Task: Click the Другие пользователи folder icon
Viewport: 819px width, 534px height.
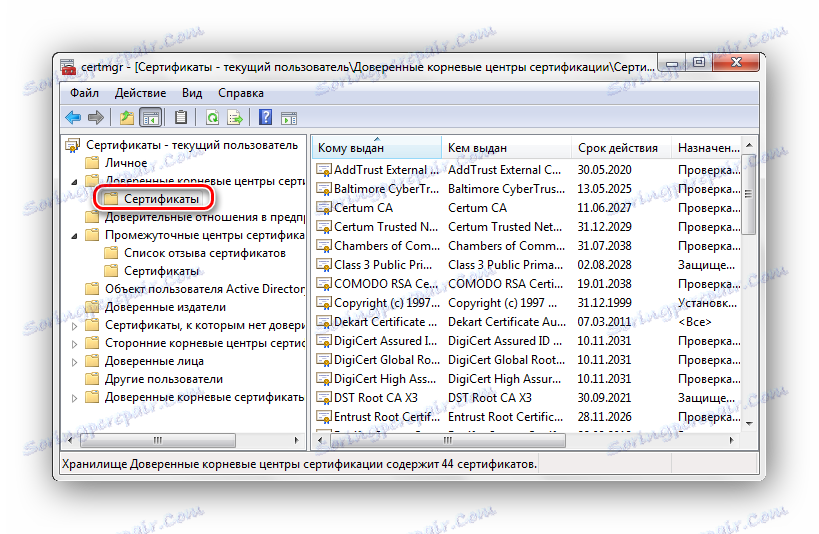Action: pyautogui.click(x=92, y=379)
